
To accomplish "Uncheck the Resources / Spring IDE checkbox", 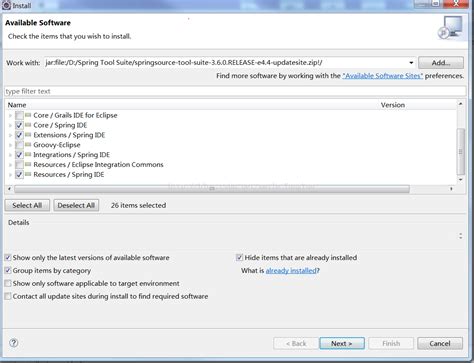I will pos(19,174).
